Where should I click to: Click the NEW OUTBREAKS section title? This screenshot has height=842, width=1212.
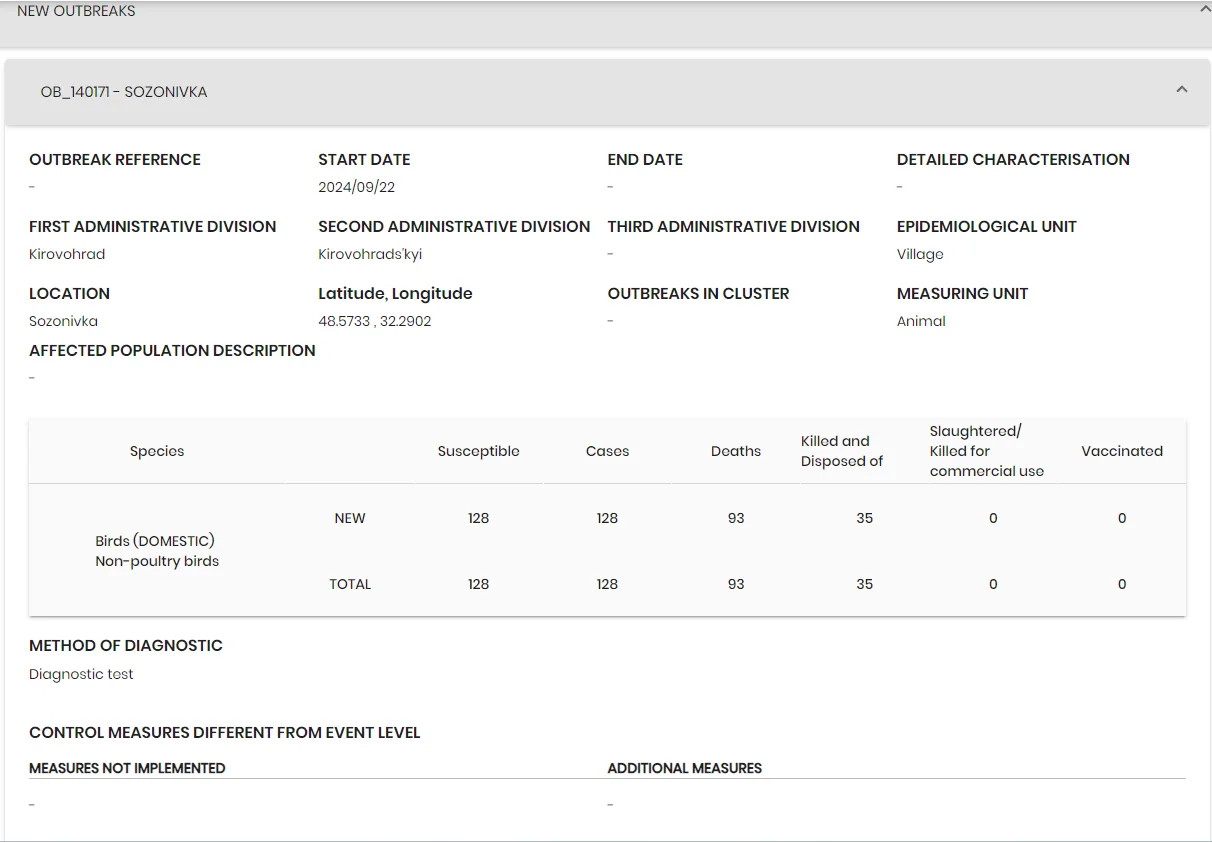76,11
